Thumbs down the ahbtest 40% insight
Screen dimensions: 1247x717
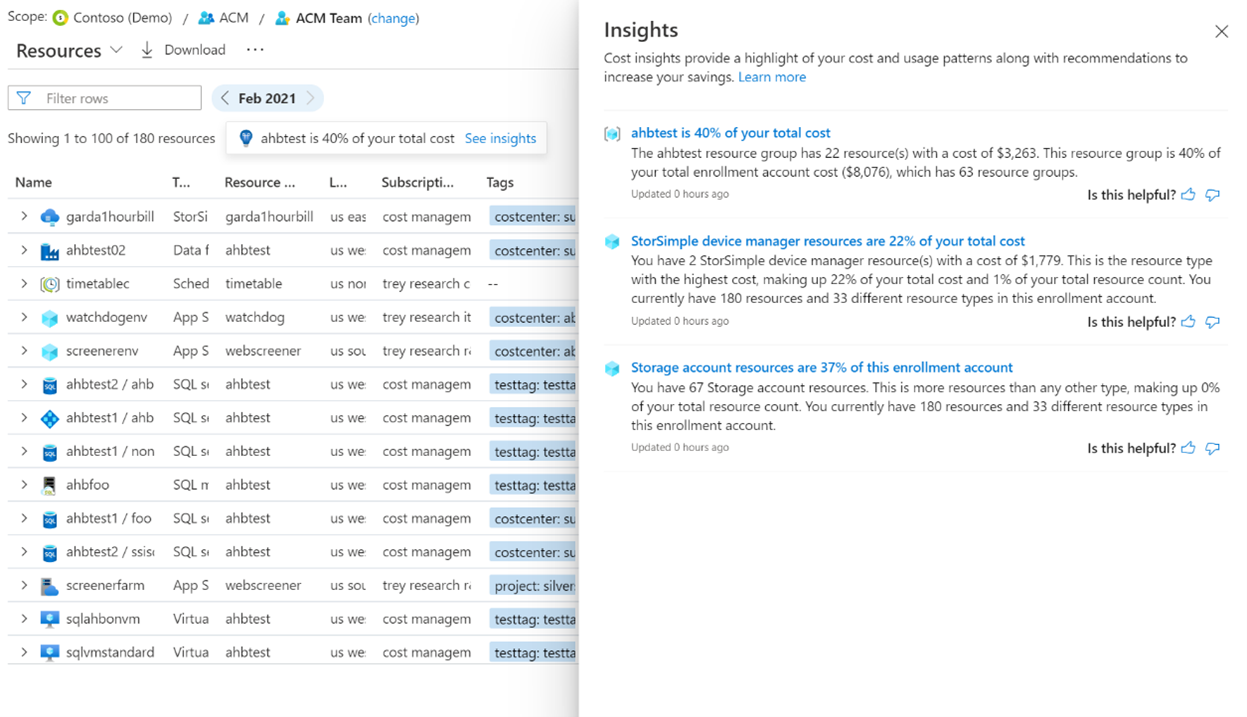[x=1212, y=195]
